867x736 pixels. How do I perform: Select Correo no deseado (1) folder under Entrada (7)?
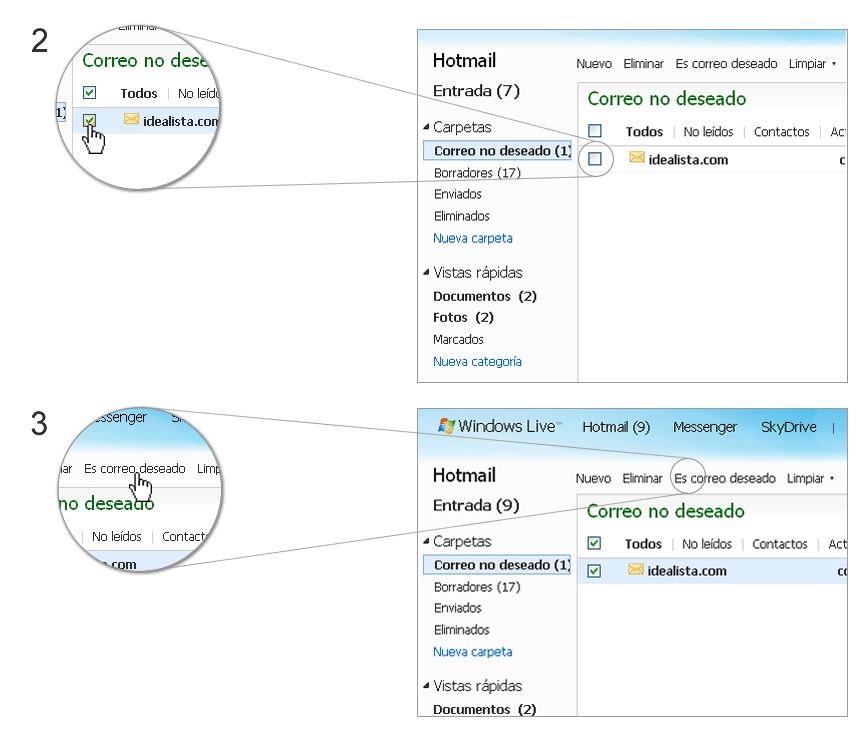(497, 150)
